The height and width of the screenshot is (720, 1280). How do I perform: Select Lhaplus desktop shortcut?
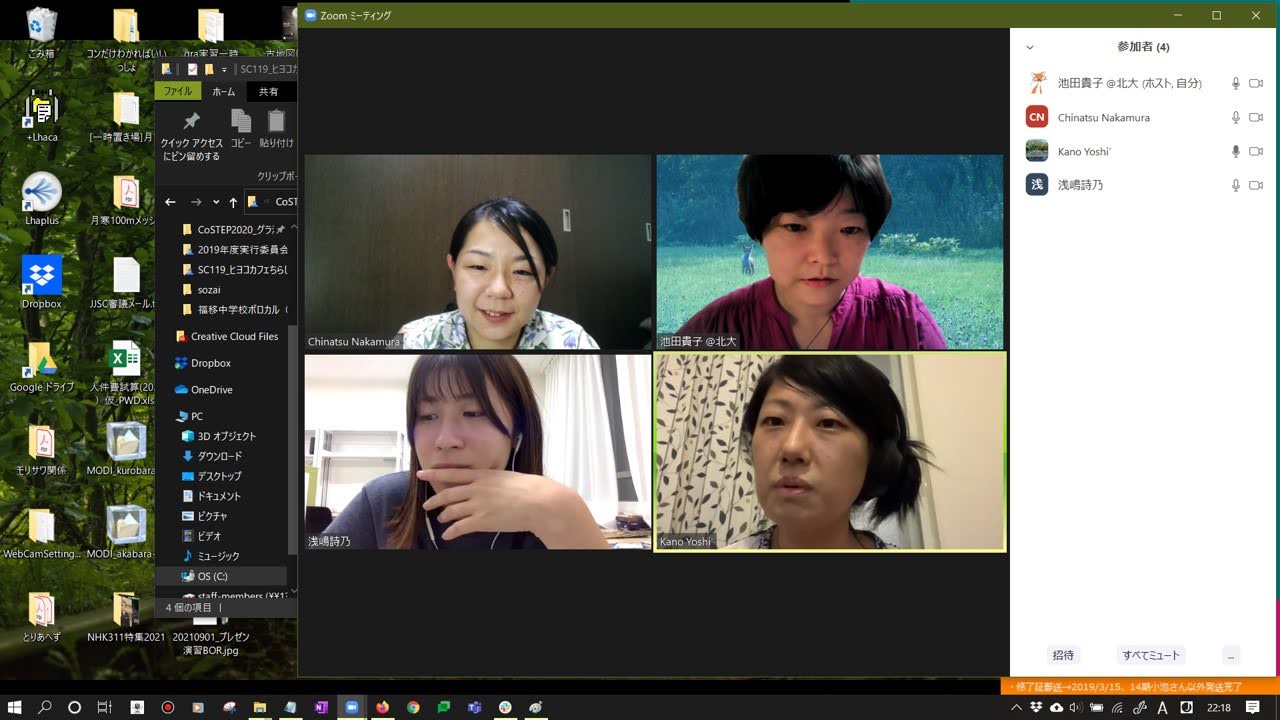click(41, 198)
